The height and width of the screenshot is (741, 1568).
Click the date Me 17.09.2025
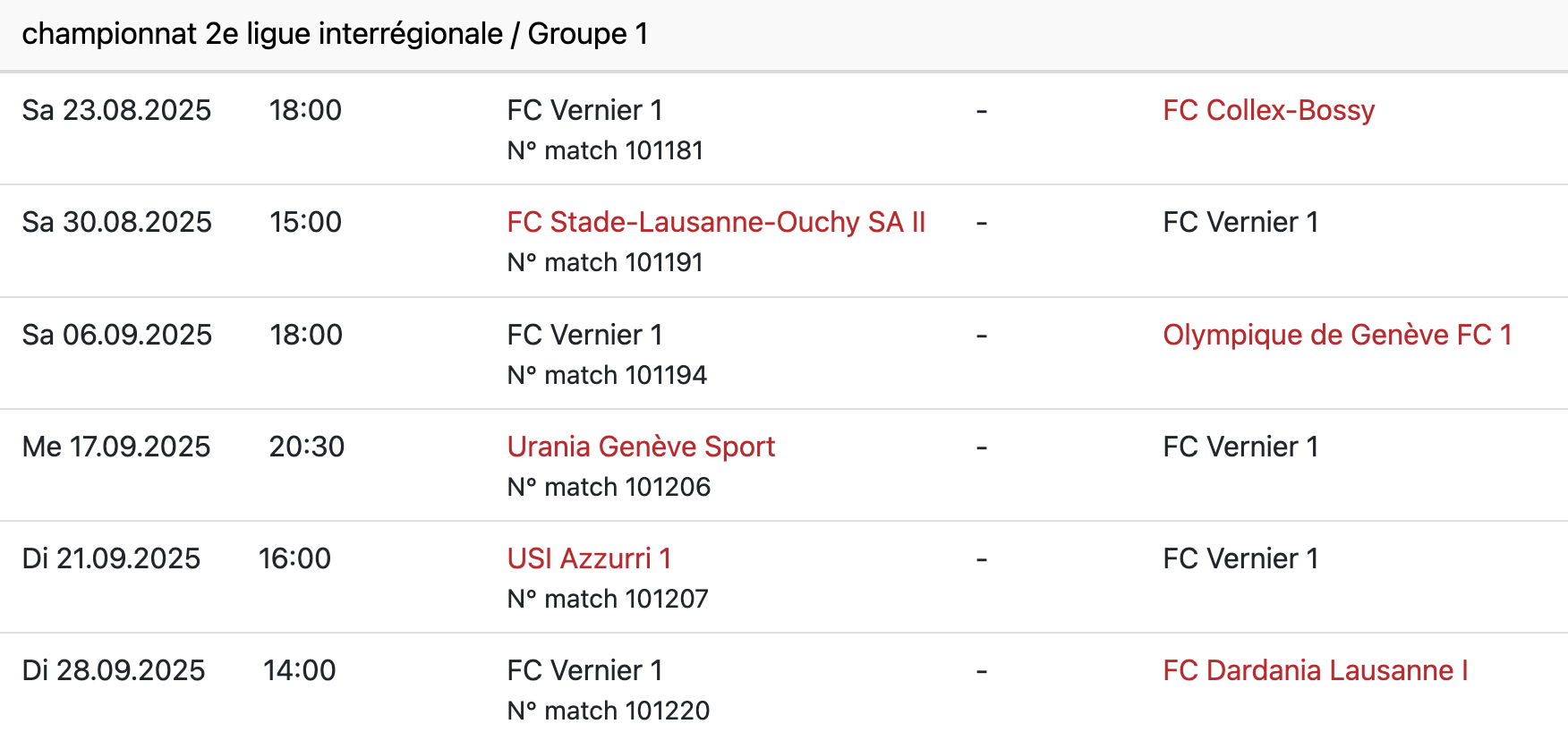116,447
